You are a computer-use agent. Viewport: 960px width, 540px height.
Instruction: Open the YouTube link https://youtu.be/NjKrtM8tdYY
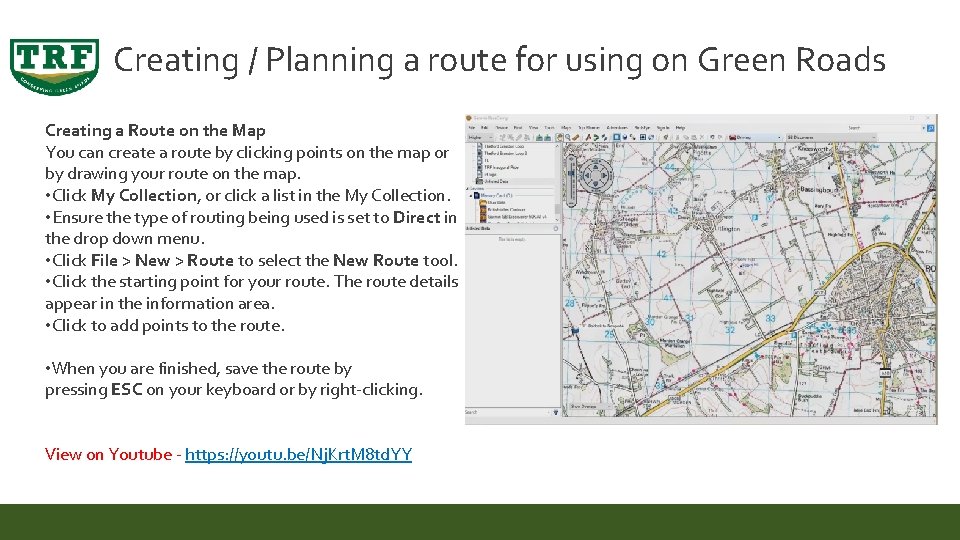pos(298,454)
